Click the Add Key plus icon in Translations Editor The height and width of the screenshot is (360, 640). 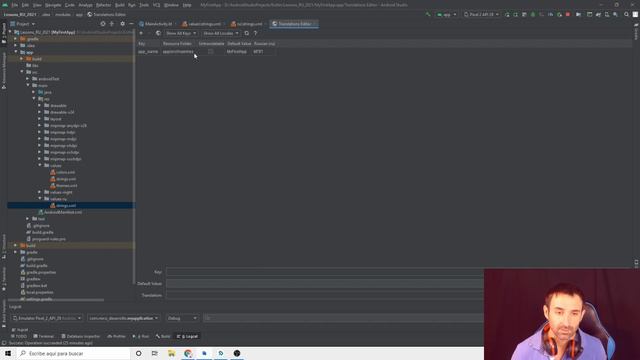point(141,33)
